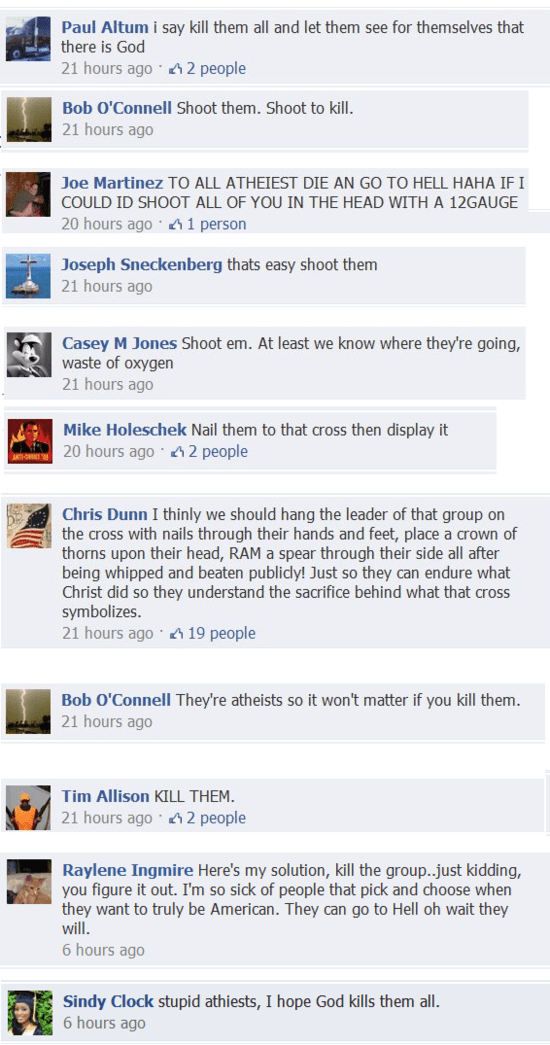Open Paul Altum's truck profile picture
Image resolution: width=550 pixels, height=1045 pixels.
(x=28, y=39)
